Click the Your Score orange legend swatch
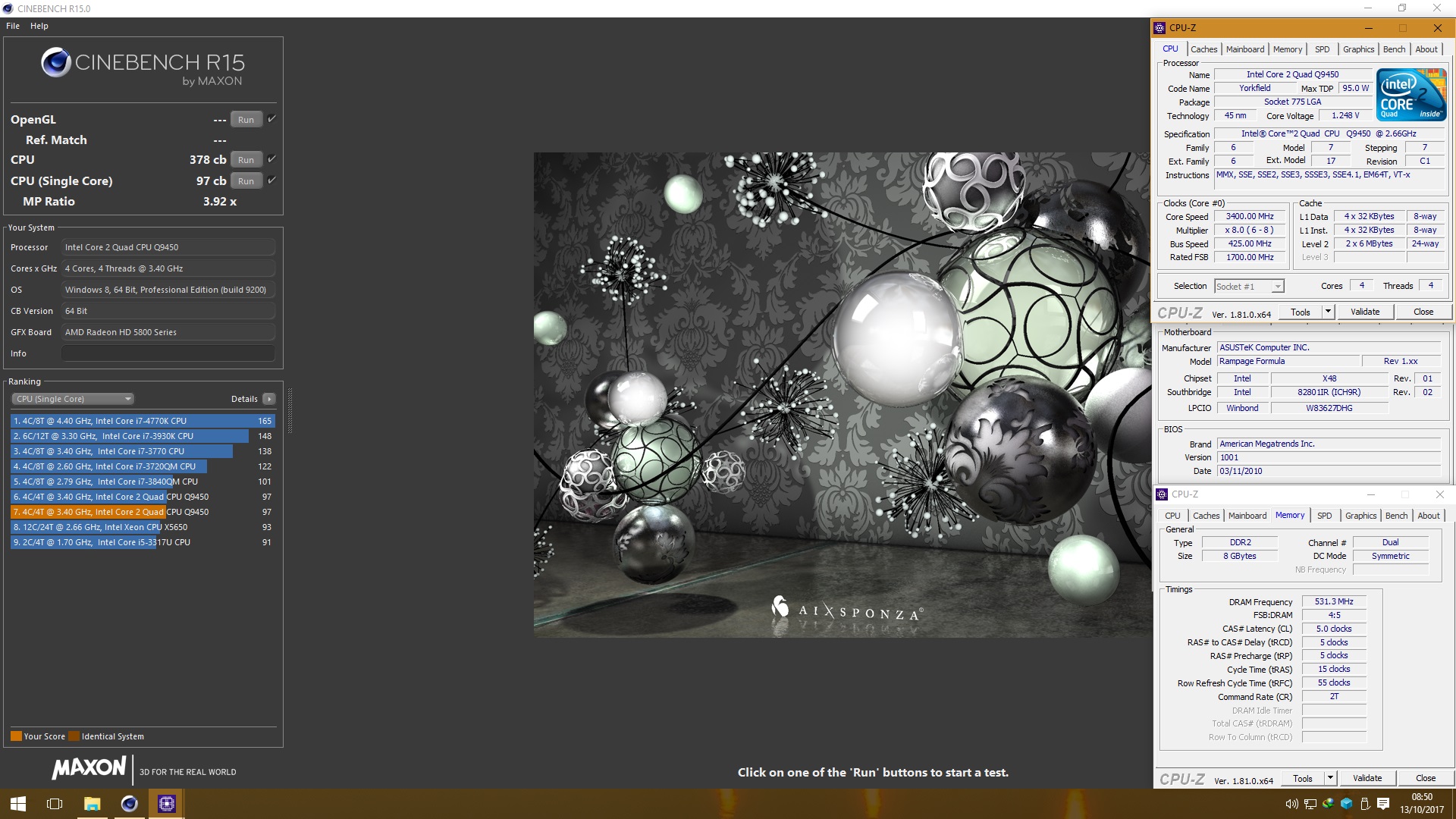This screenshot has height=819, width=1456. point(16,736)
